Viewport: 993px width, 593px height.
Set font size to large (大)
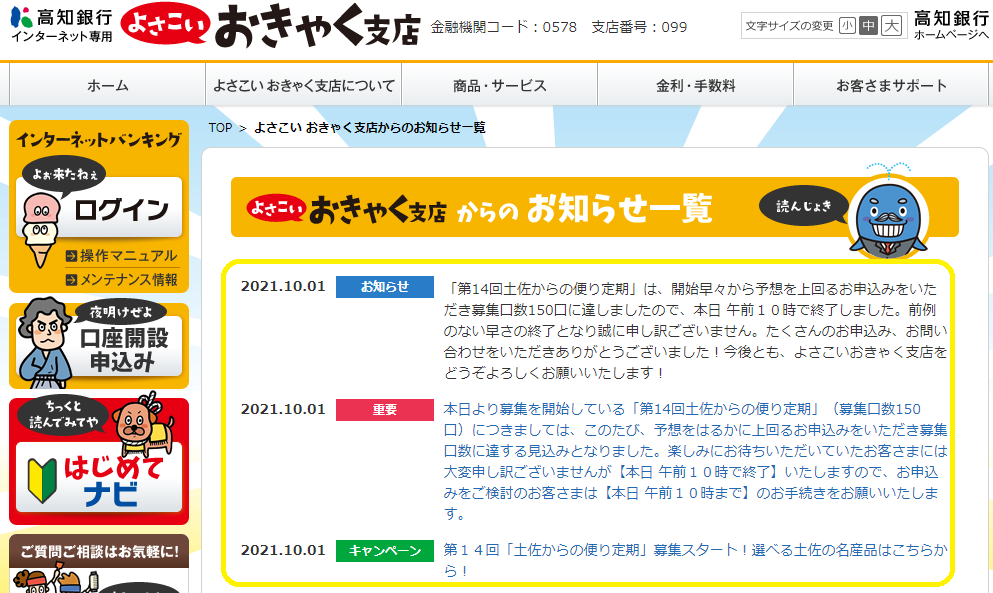(892, 26)
